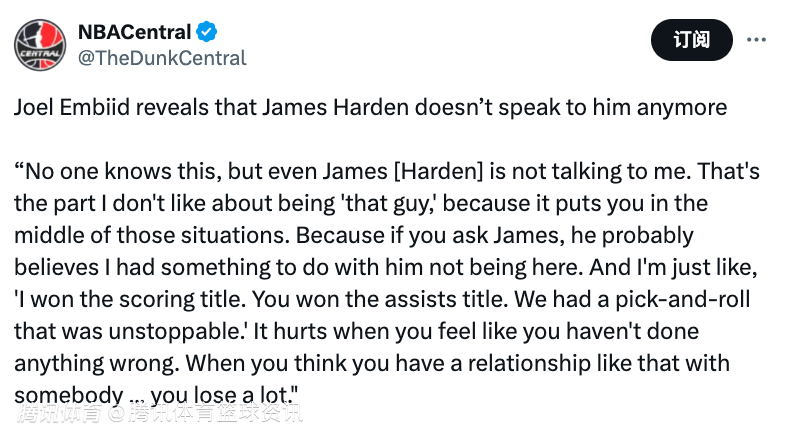The width and height of the screenshot is (786, 438).
Task: Click the tweet headline about Joel Embiid
Action: click(370, 107)
